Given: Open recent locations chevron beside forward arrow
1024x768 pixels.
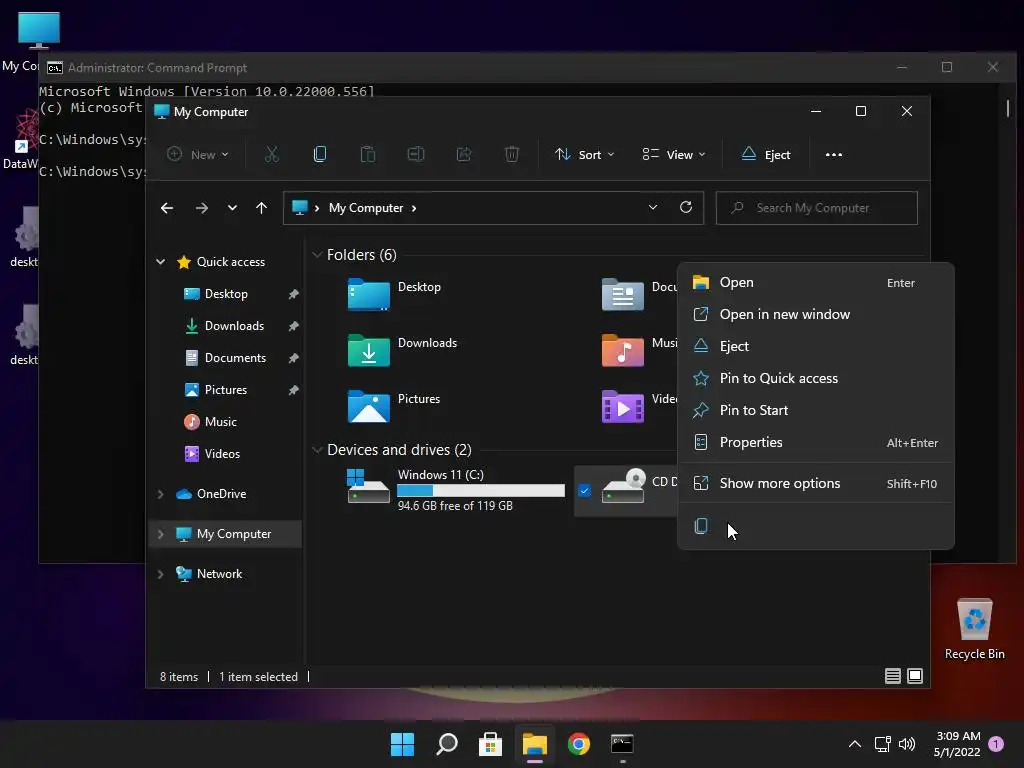Looking at the screenshot, I should 232,208.
